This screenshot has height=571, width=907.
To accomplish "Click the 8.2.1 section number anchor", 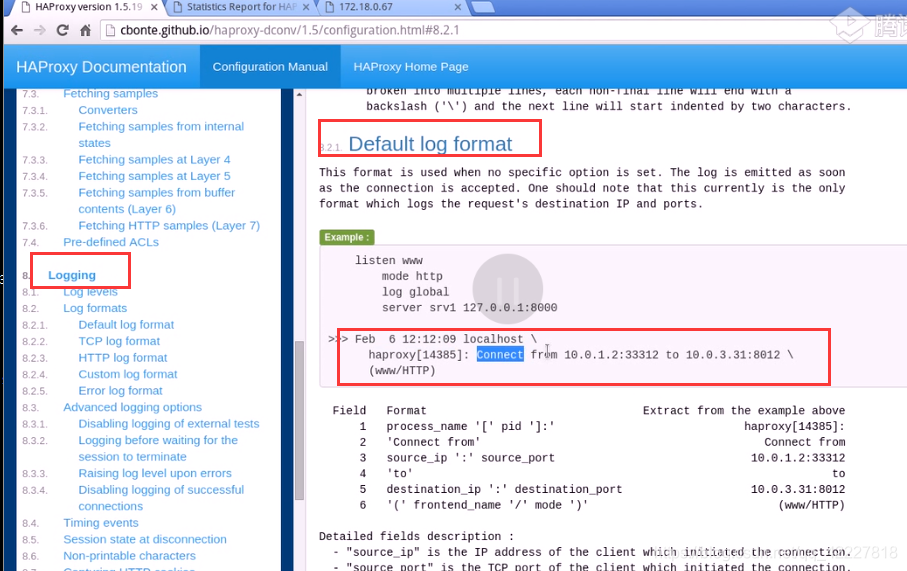I will 331,148.
